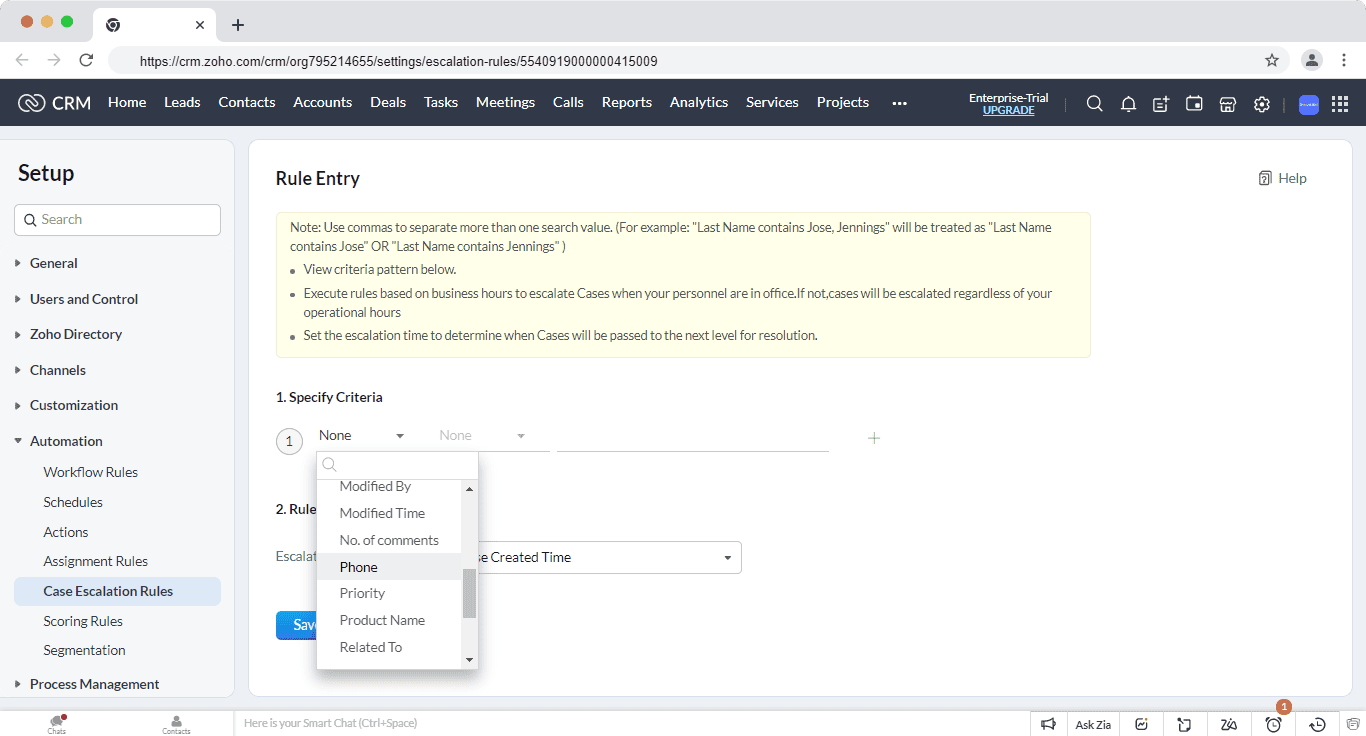Expand the Zoho Directory section

[76, 334]
